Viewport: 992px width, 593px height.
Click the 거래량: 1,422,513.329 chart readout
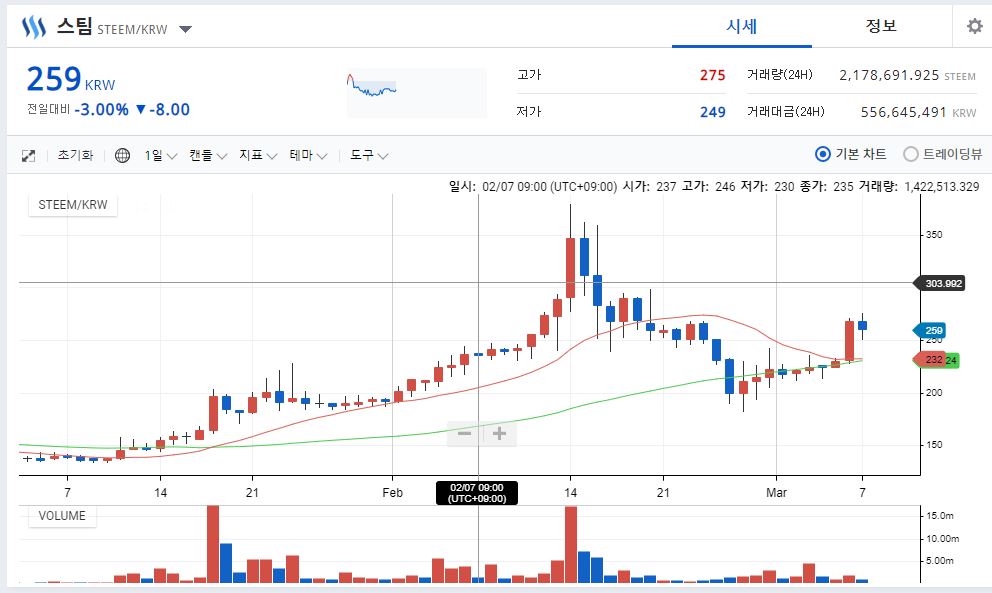tap(919, 187)
